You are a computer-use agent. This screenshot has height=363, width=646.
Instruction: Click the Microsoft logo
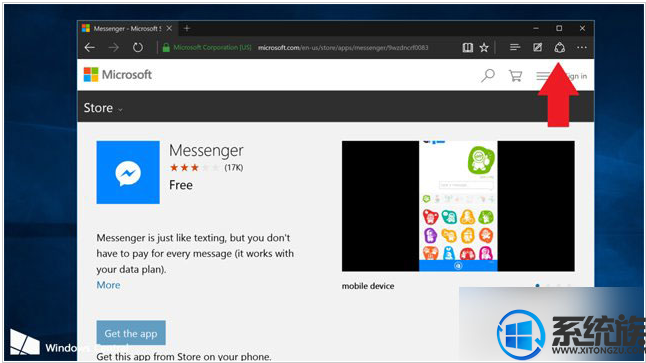click(118, 75)
